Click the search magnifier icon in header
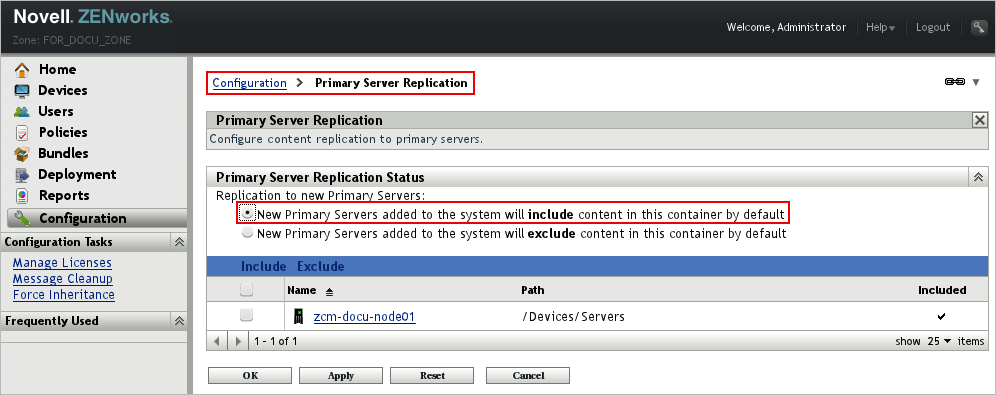This screenshot has width=996, height=395. coord(978,27)
